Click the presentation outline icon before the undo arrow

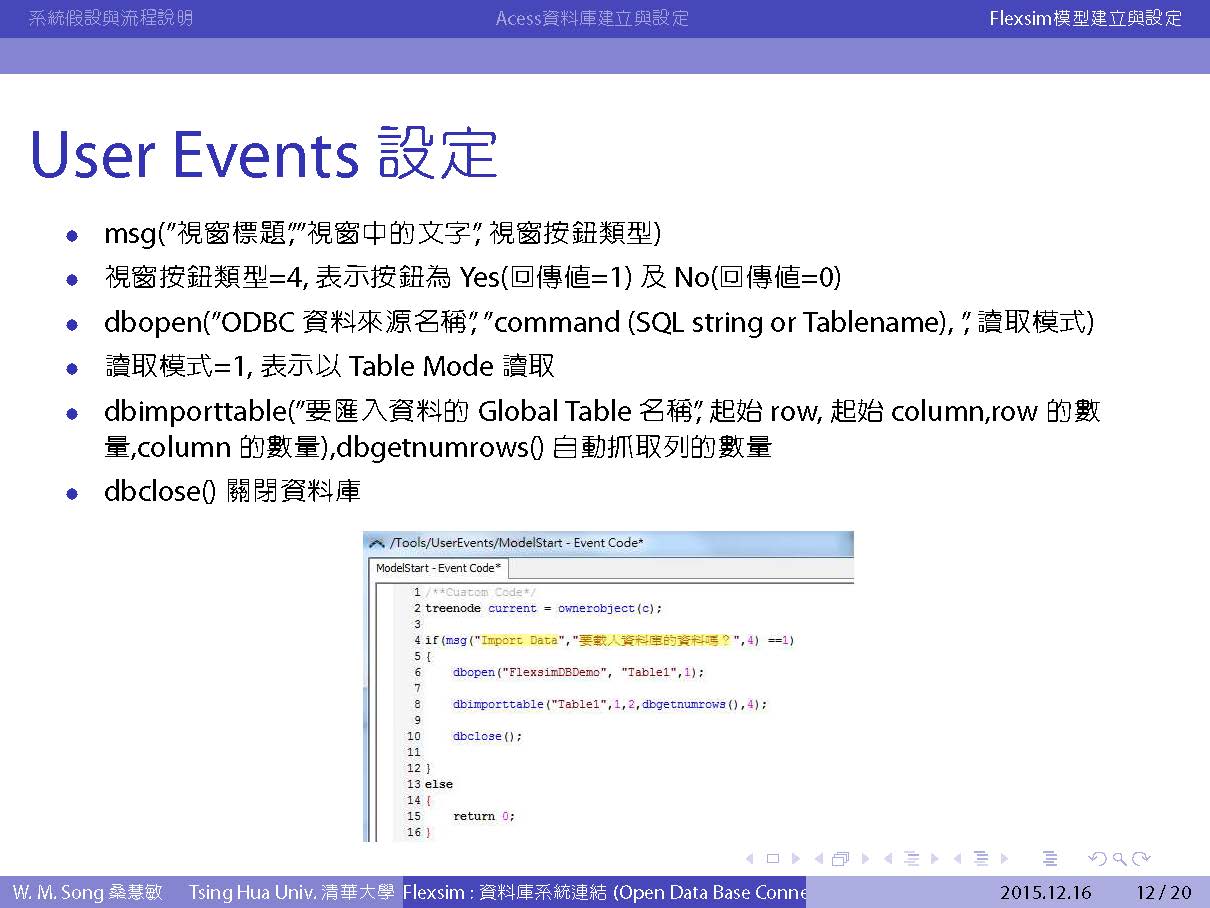pyautogui.click(x=1049, y=859)
